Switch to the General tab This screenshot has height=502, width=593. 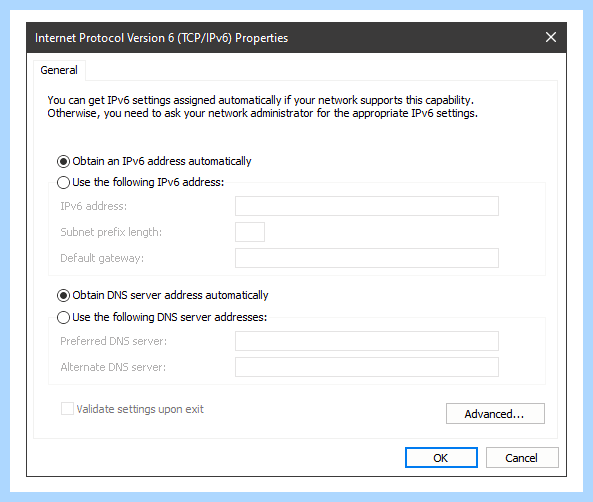point(59,70)
